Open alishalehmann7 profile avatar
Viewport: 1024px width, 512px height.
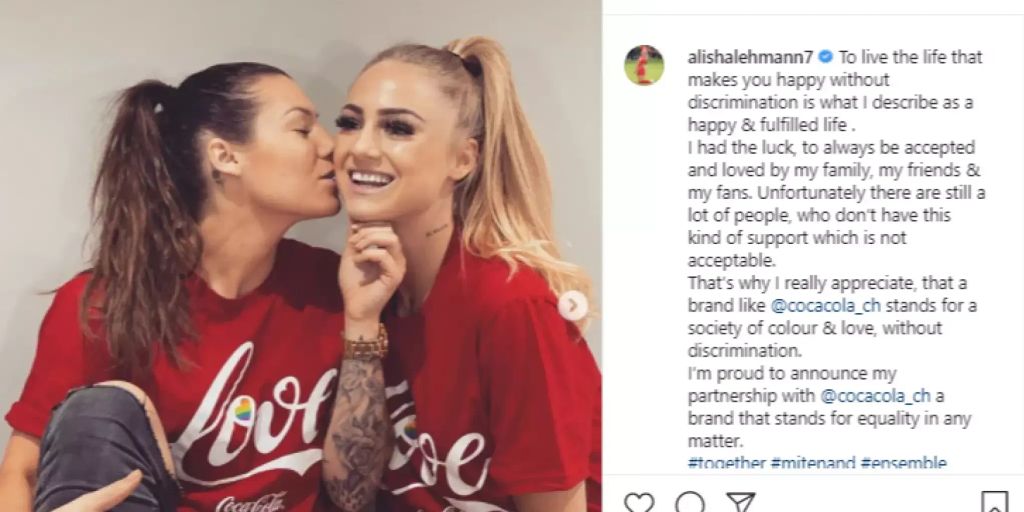(644, 65)
